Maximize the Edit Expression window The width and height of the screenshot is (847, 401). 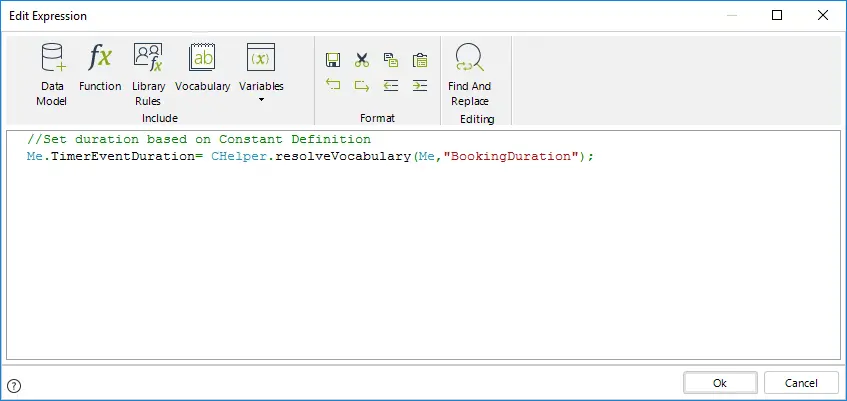pyautogui.click(x=777, y=16)
